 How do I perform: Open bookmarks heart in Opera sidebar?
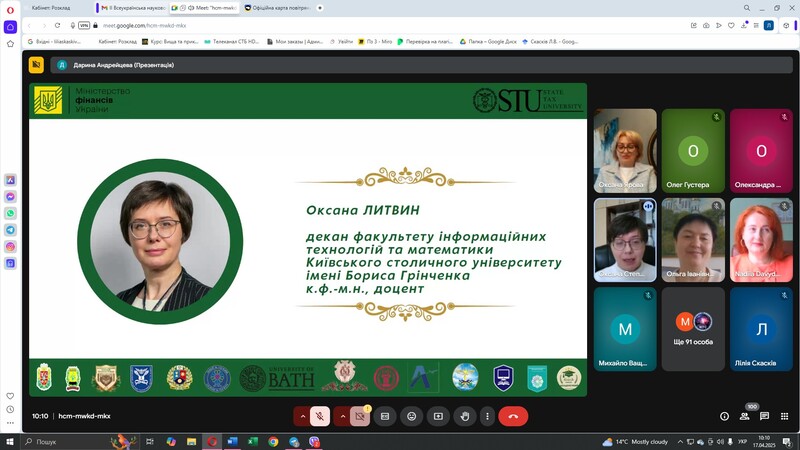10,396
